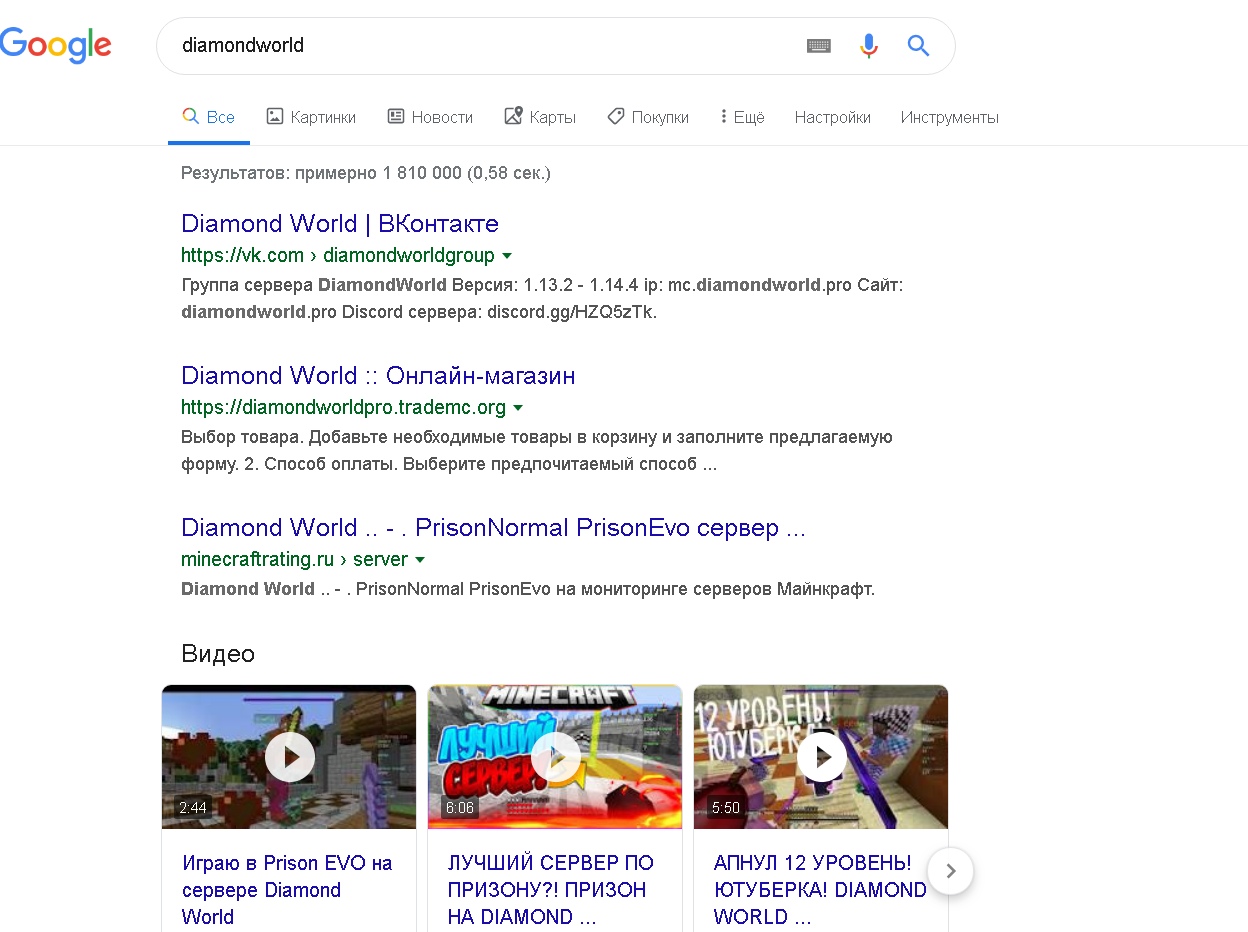Open 'Diamond World :: Онлайн-магазин' link
This screenshot has width=1248, height=932.
[378, 375]
